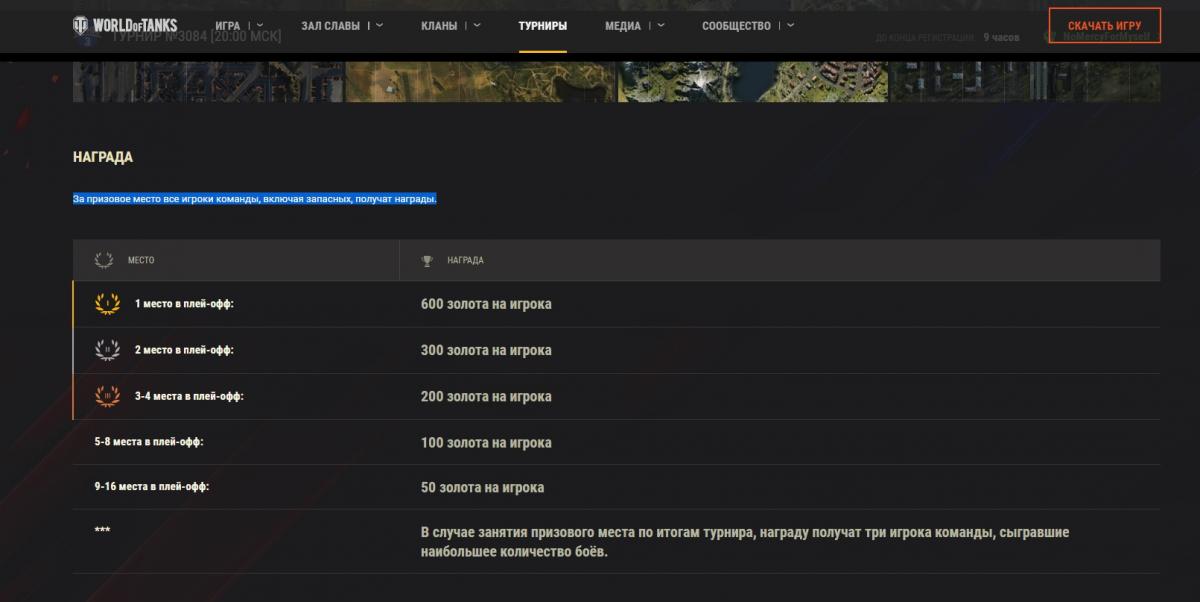Open the ЗАЛ СЛАВЫ menu item
This screenshot has width=1200, height=602.
click(330, 26)
